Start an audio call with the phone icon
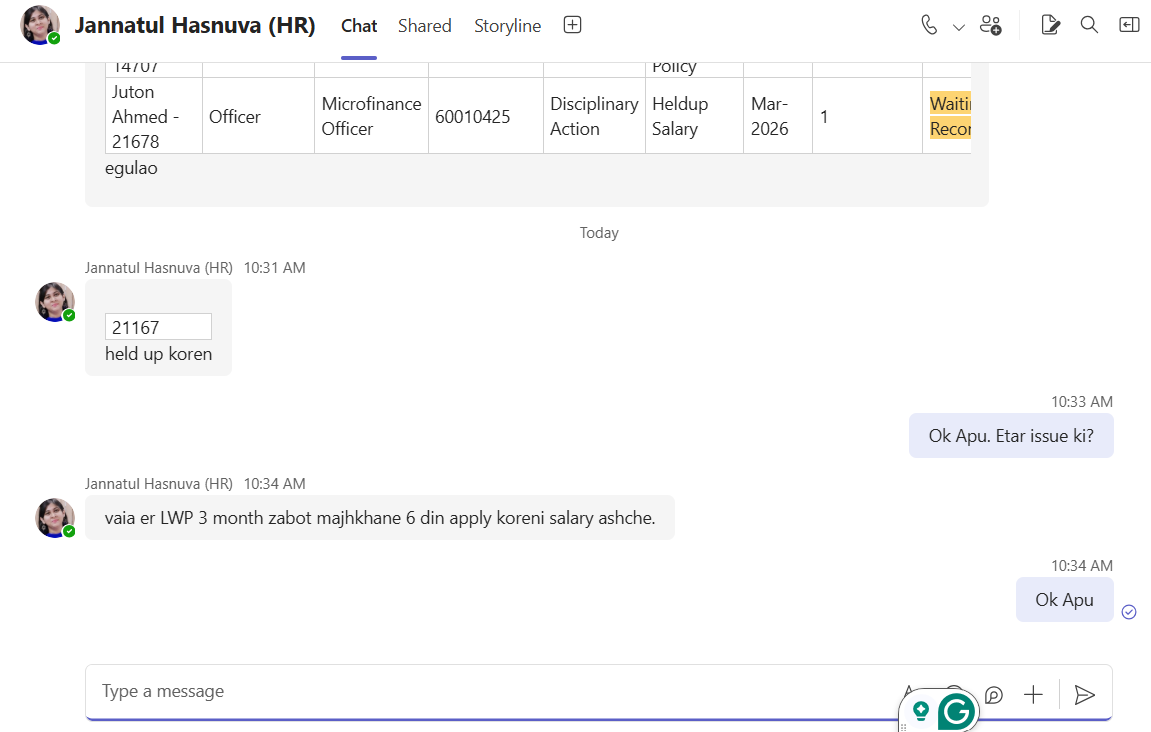Viewport: 1151px width, 732px height. coord(929,26)
